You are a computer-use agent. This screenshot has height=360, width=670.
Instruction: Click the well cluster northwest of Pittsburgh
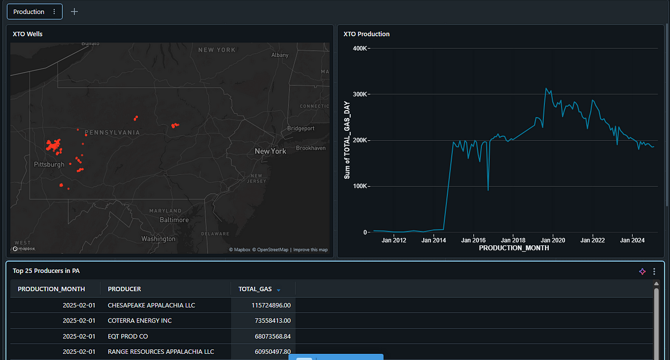tap(54, 146)
